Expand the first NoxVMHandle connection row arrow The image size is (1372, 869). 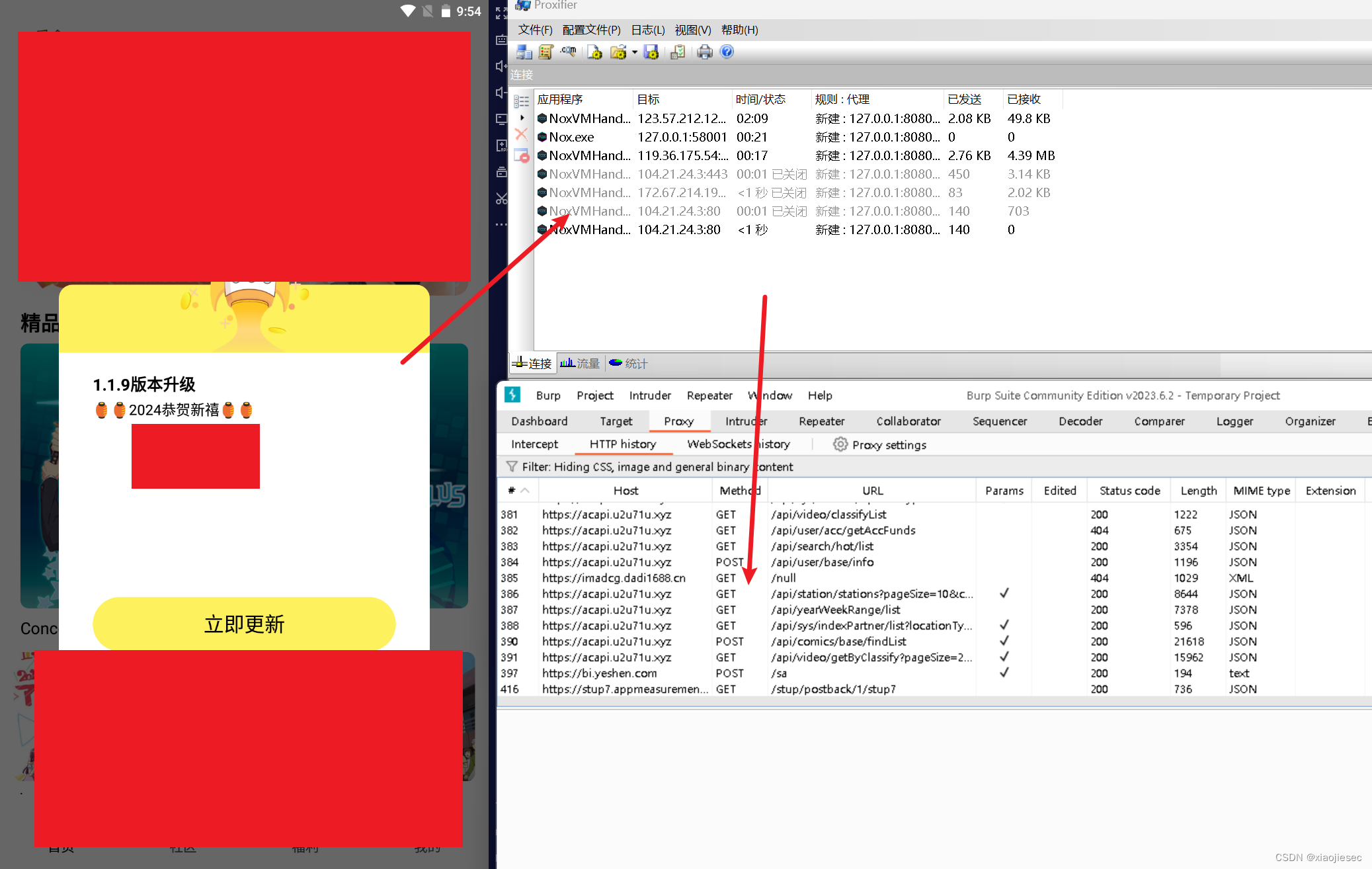tap(522, 118)
